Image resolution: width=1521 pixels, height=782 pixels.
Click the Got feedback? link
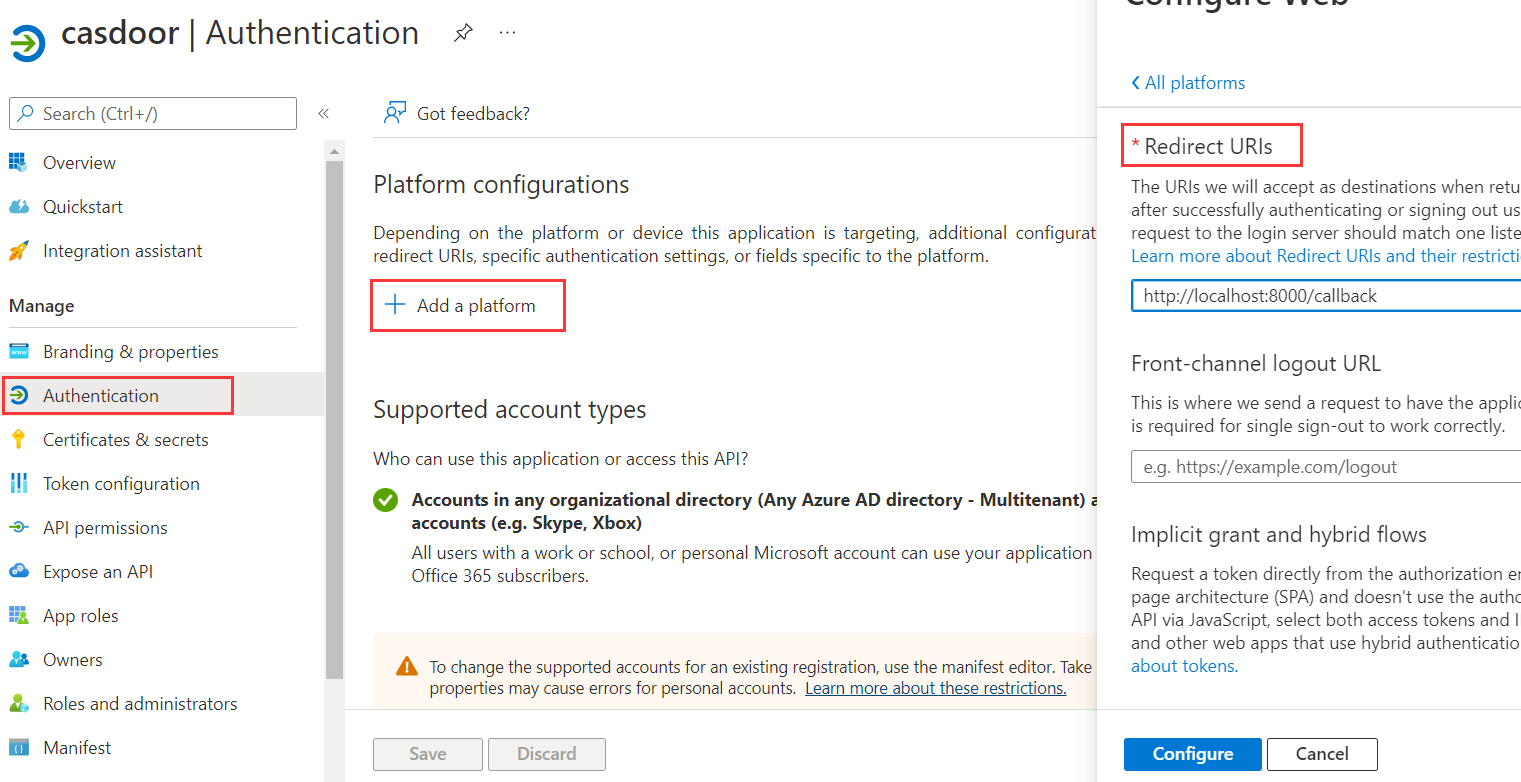click(472, 114)
